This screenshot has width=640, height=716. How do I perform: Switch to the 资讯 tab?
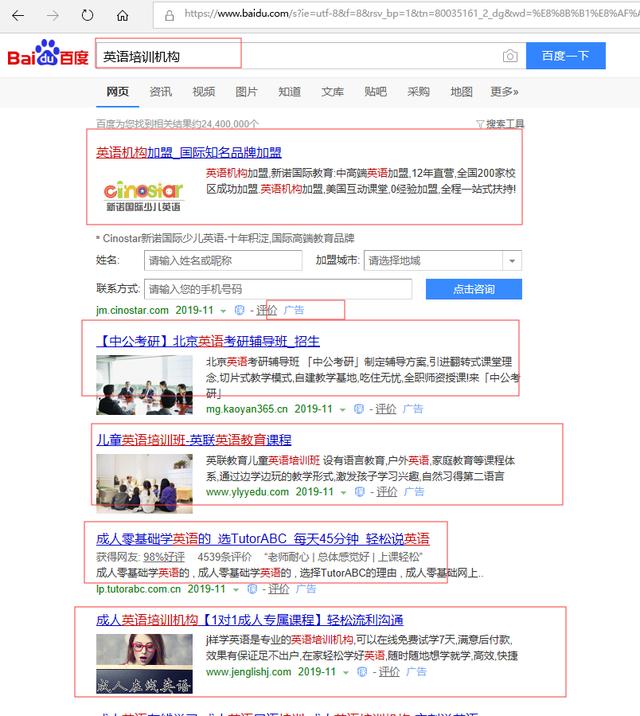161,92
